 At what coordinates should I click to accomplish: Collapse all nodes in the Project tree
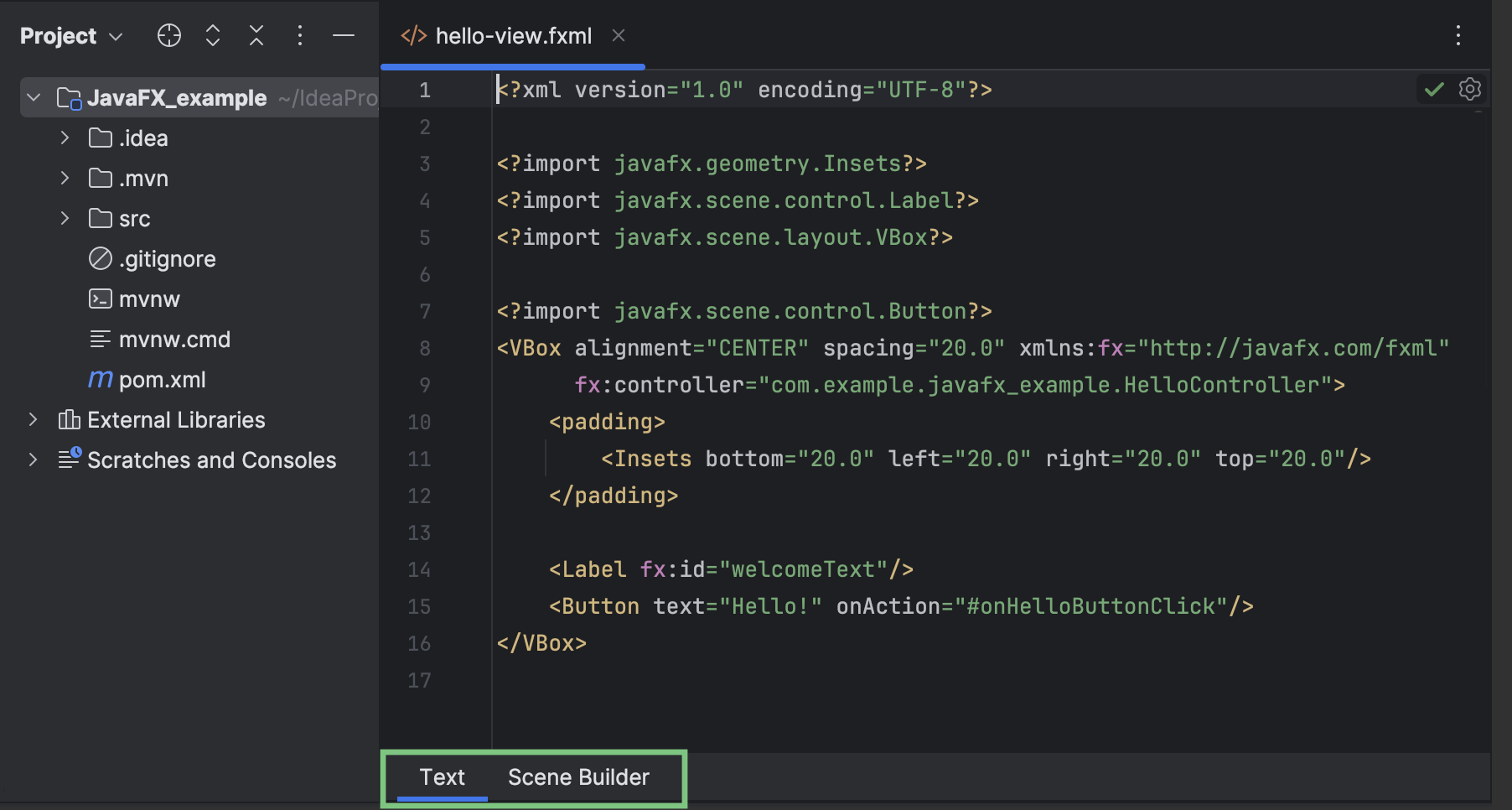[x=256, y=35]
